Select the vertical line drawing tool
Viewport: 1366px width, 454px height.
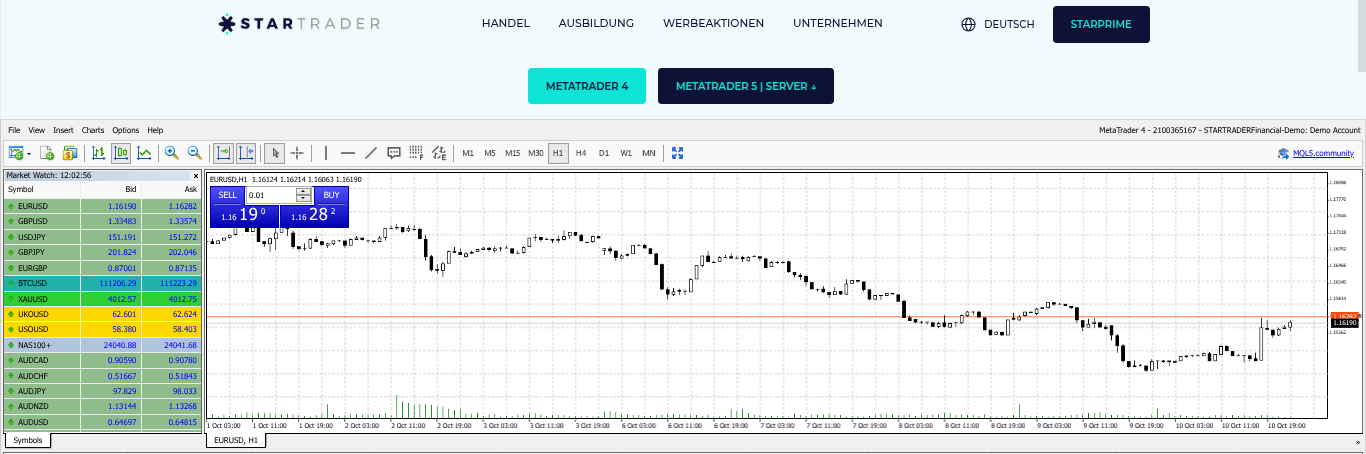pyautogui.click(x=325, y=153)
